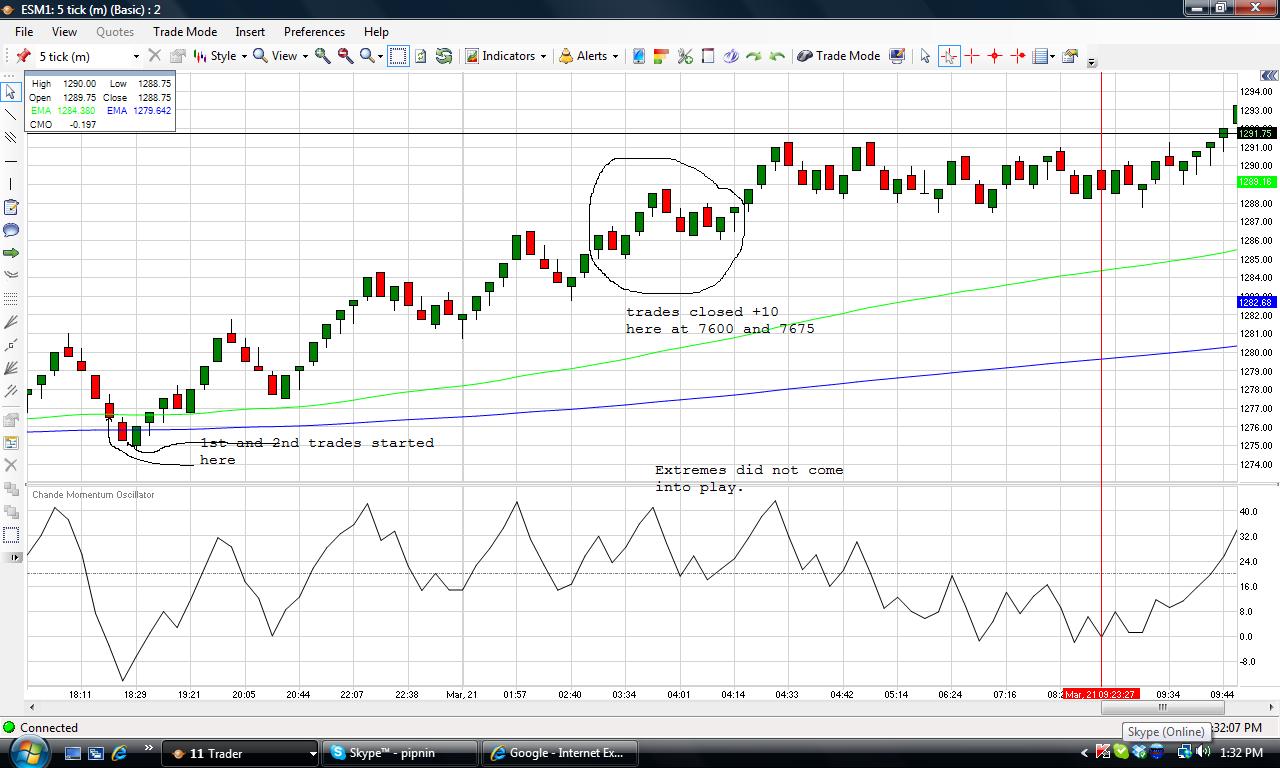The width and height of the screenshot is (1280, 768).
Task: Open the File menu
Action: point(23,32)
